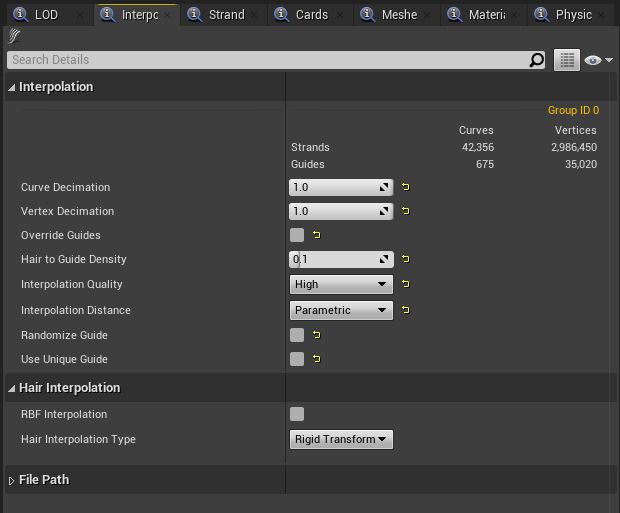
Task: Open the property matrix grid view icon
Action: coord(567,60)
